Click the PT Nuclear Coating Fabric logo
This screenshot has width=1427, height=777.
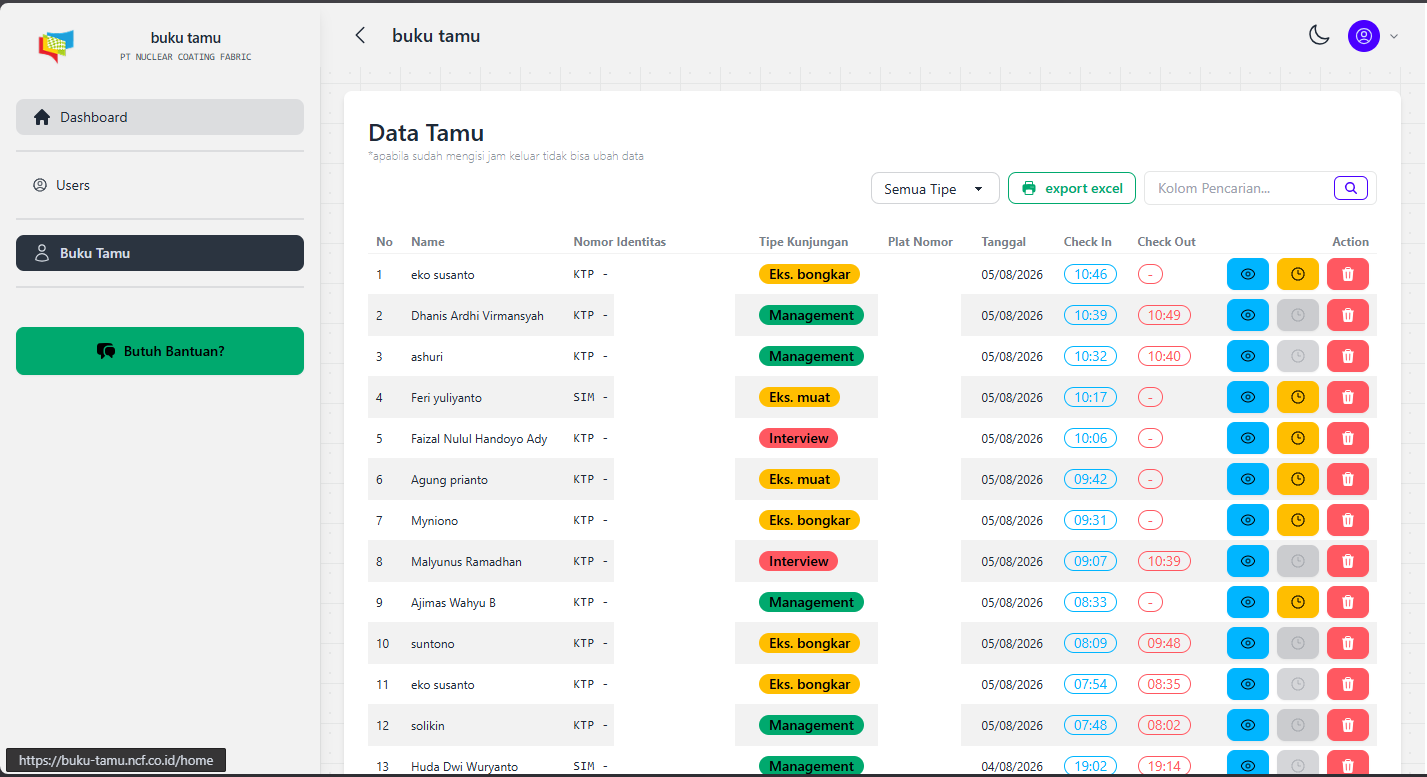click(56, 46)
